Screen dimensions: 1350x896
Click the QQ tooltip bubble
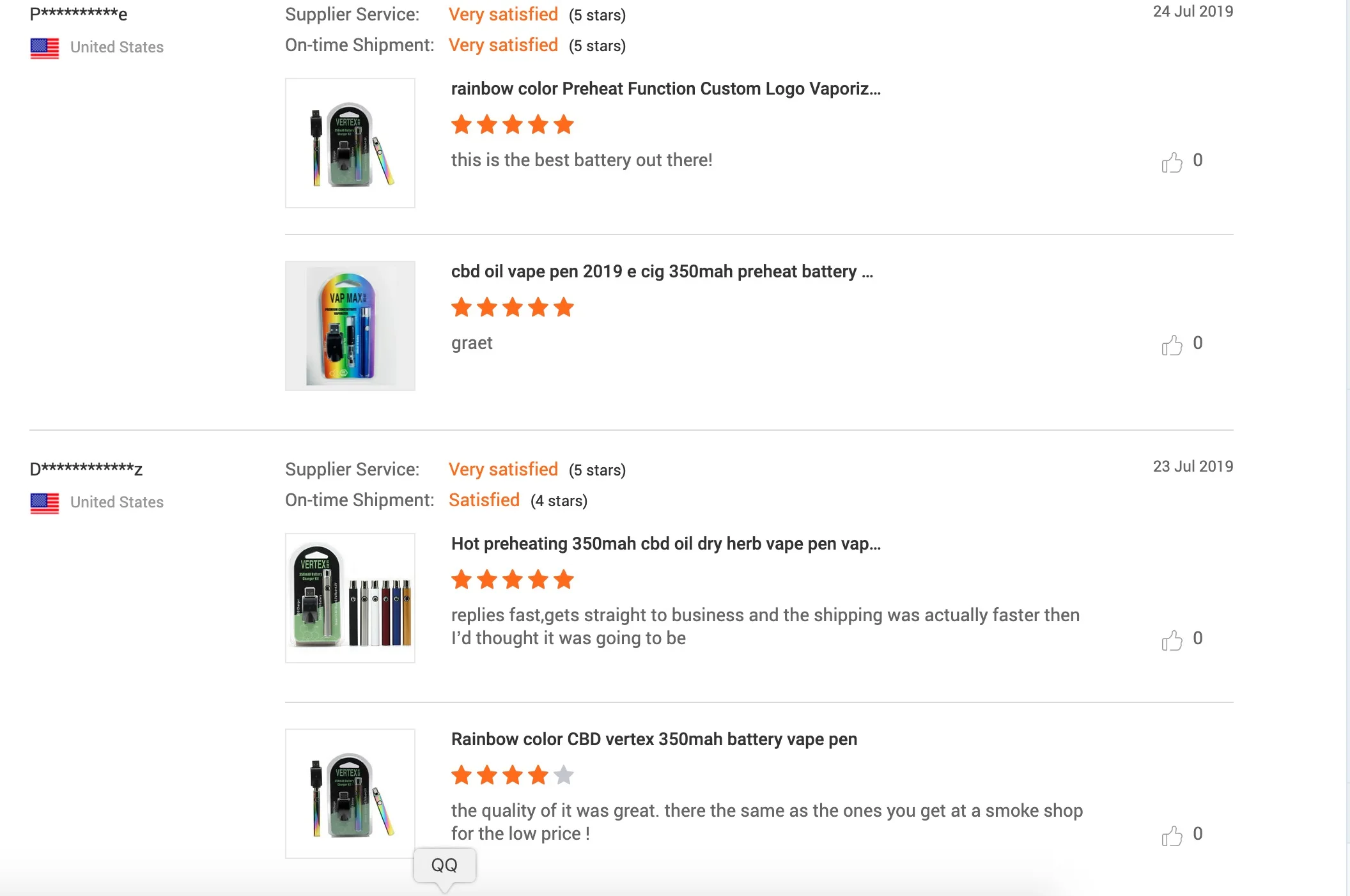point(444,865)
